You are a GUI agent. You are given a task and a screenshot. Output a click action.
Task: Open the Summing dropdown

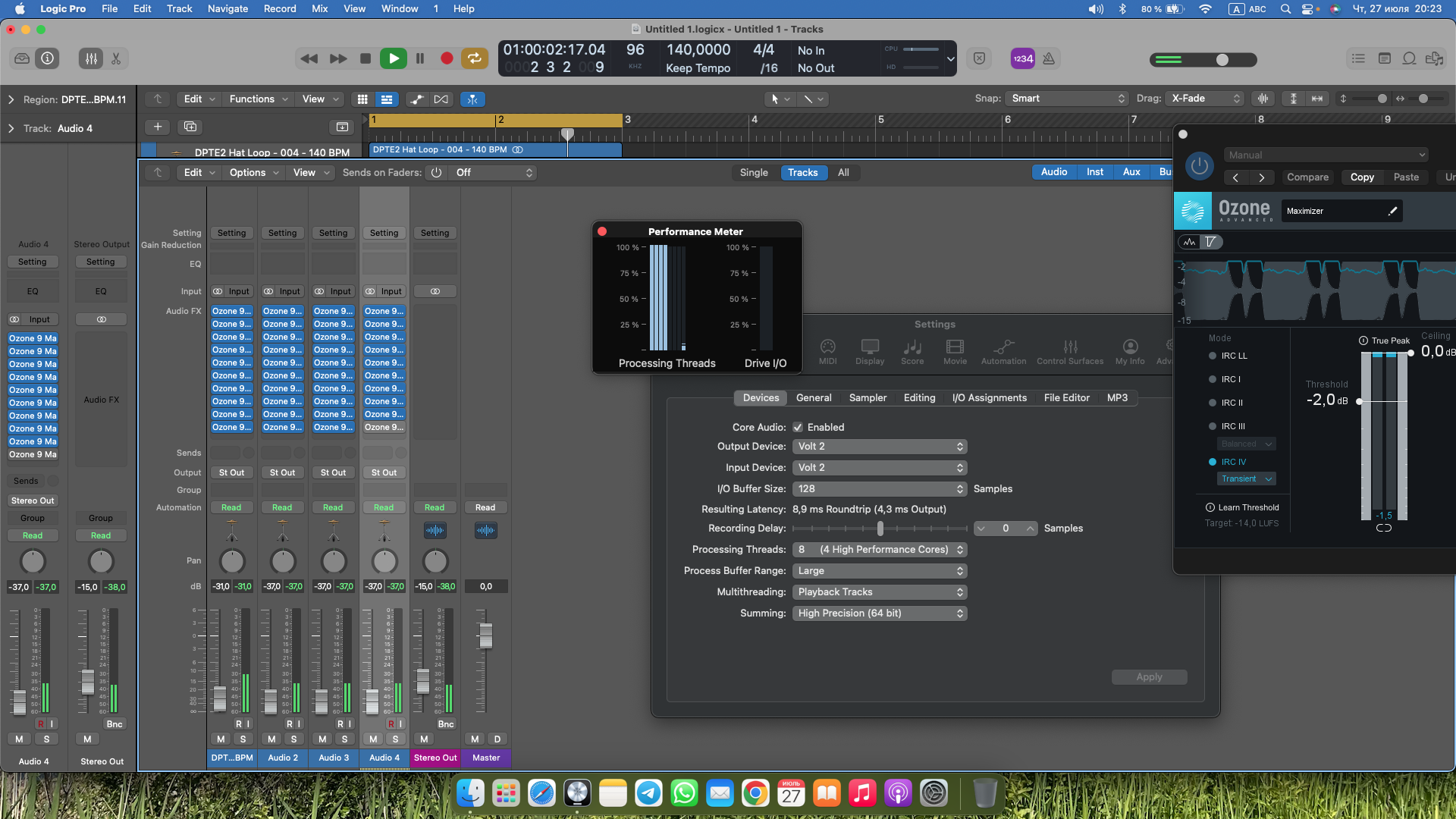tap(880, 613)
